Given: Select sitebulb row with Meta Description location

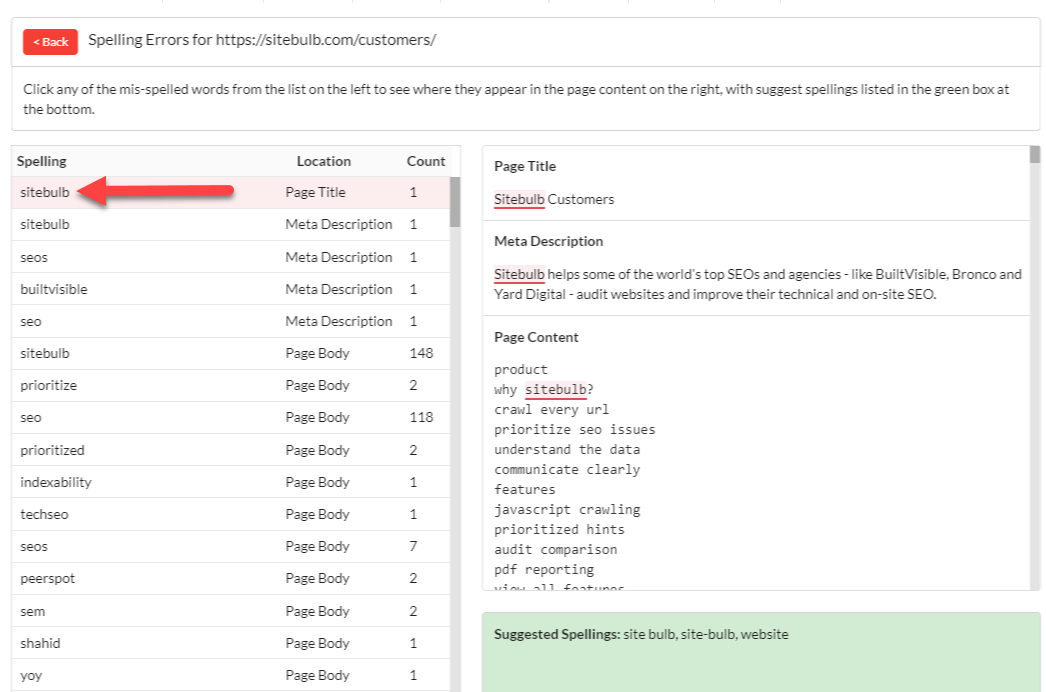Looking at the screenshot, I should pos(231,224).
